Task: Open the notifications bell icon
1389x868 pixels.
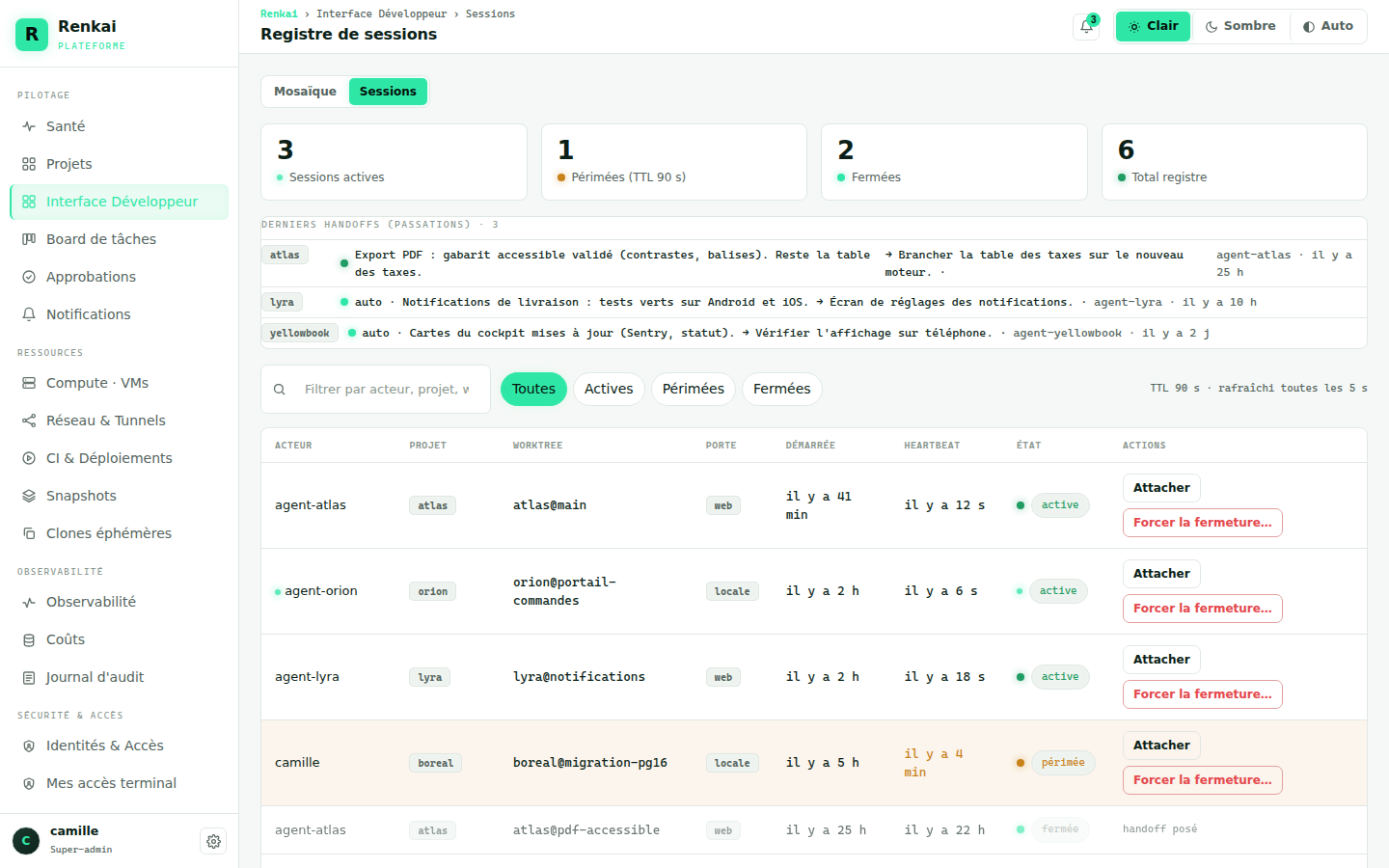Action: tap(1086, 27)
